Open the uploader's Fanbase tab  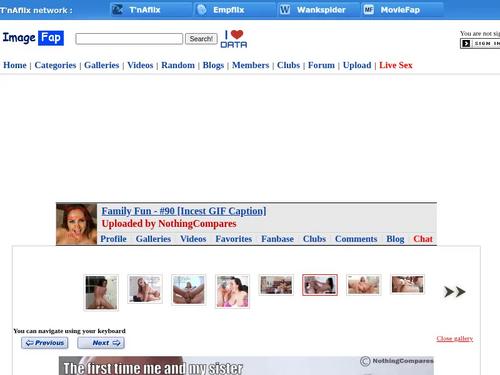tap(277, 239)
